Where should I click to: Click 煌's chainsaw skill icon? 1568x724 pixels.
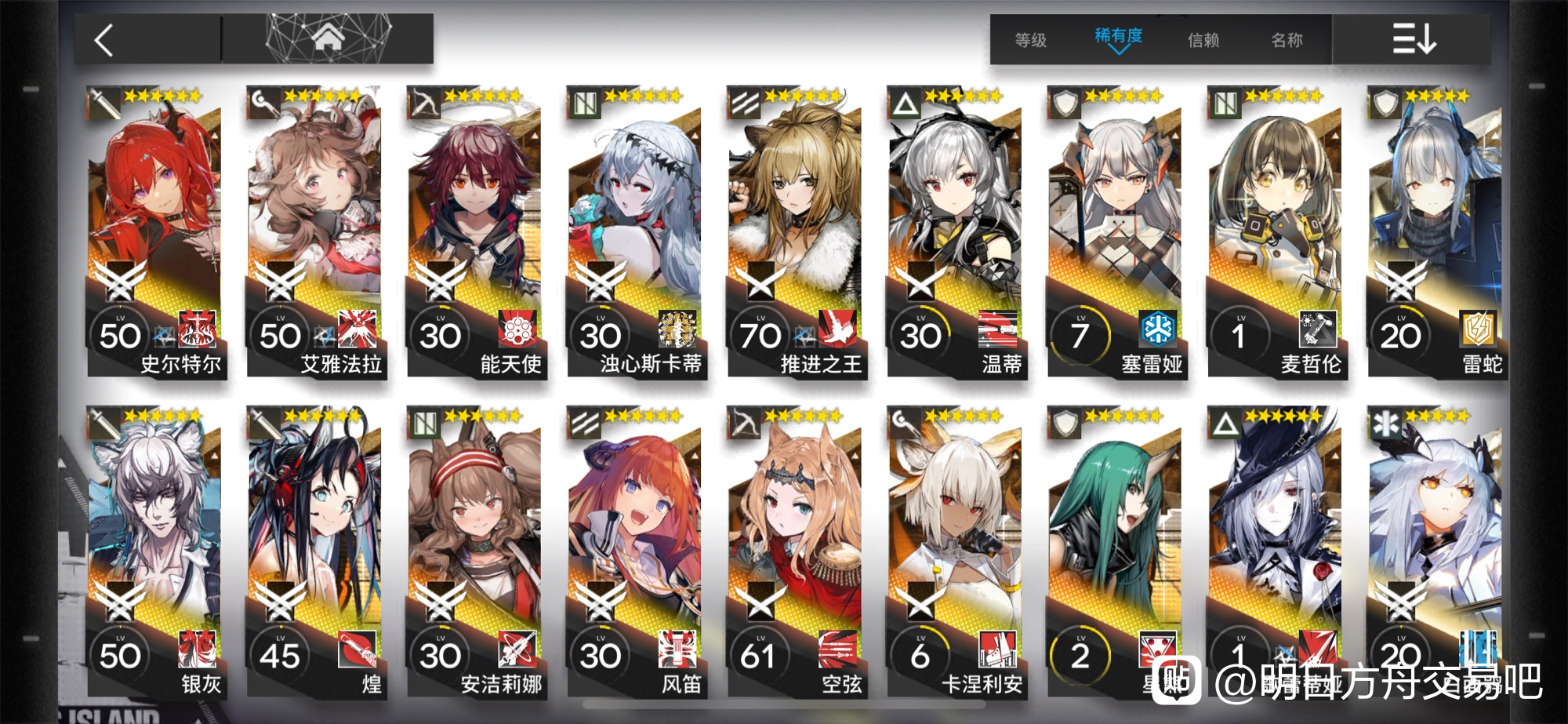point(357,649)
